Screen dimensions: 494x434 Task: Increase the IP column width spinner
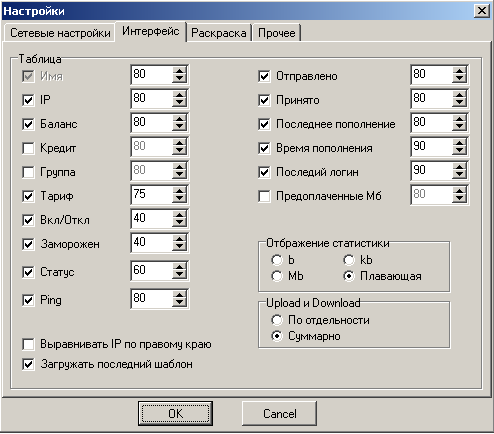click(x=179, y=95)
